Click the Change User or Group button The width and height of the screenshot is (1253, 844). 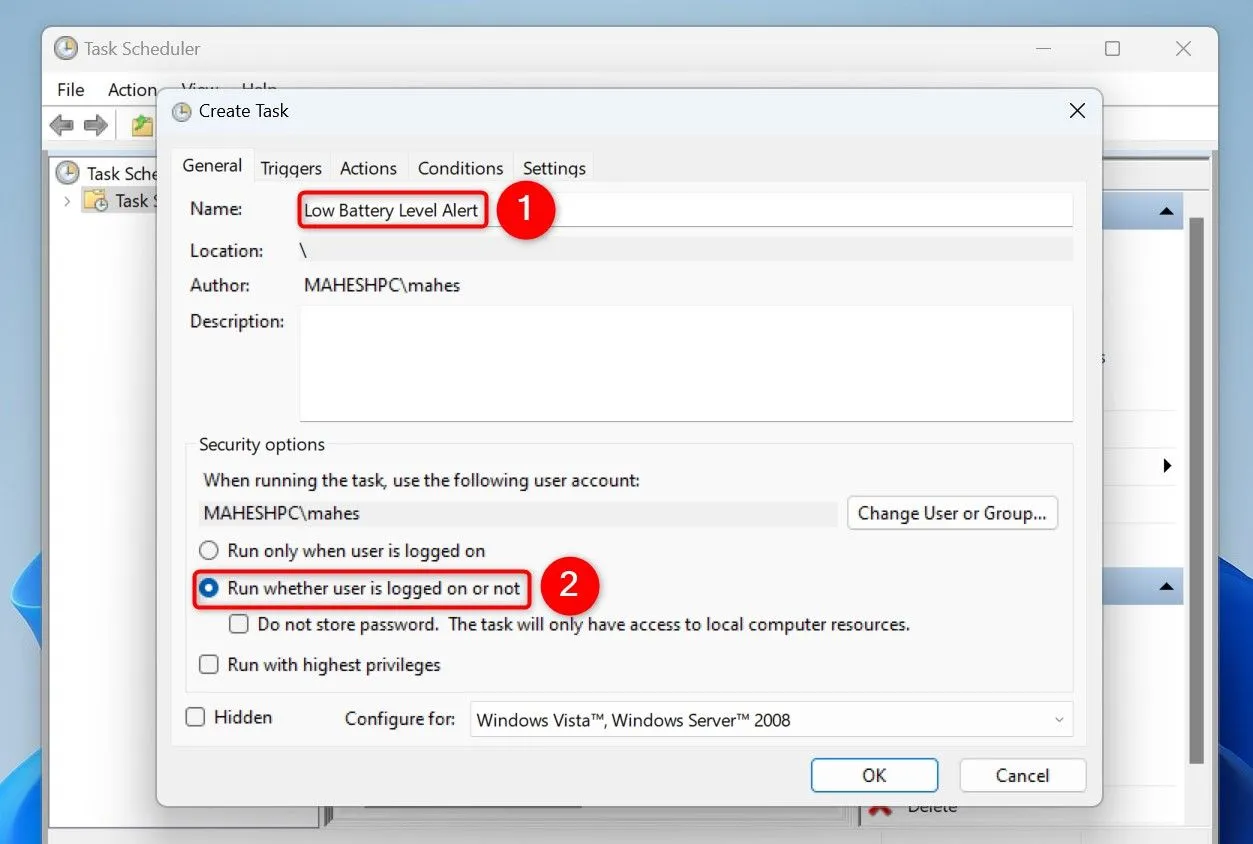(951, 513)
